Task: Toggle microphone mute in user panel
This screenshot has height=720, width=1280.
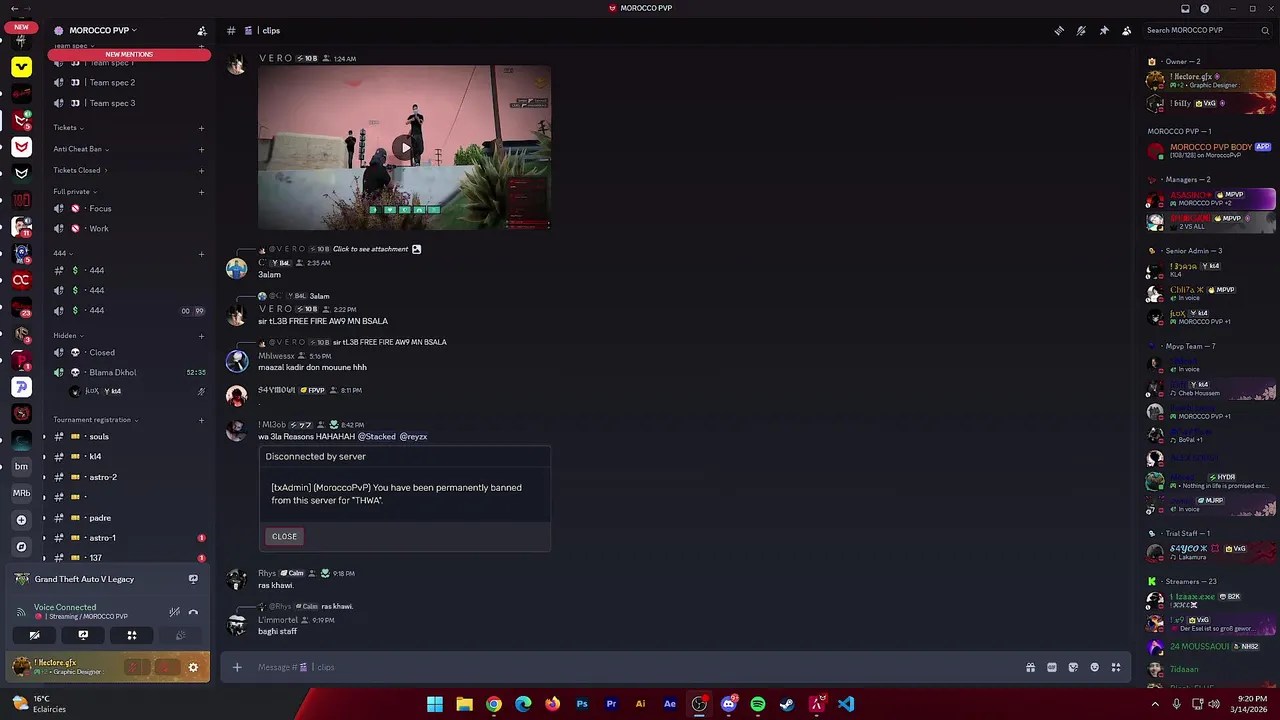Action: pyautogui.click(x=132, y=667)
